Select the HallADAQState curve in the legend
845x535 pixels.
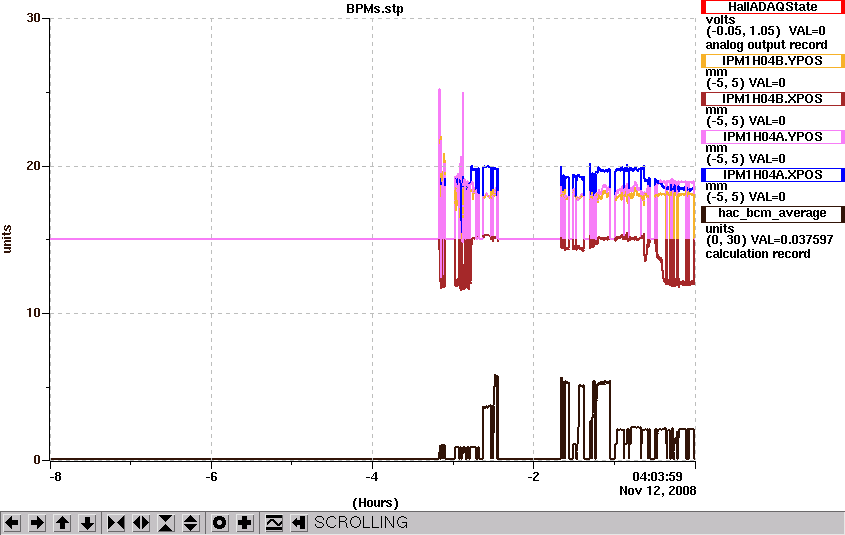coord(773,7)
